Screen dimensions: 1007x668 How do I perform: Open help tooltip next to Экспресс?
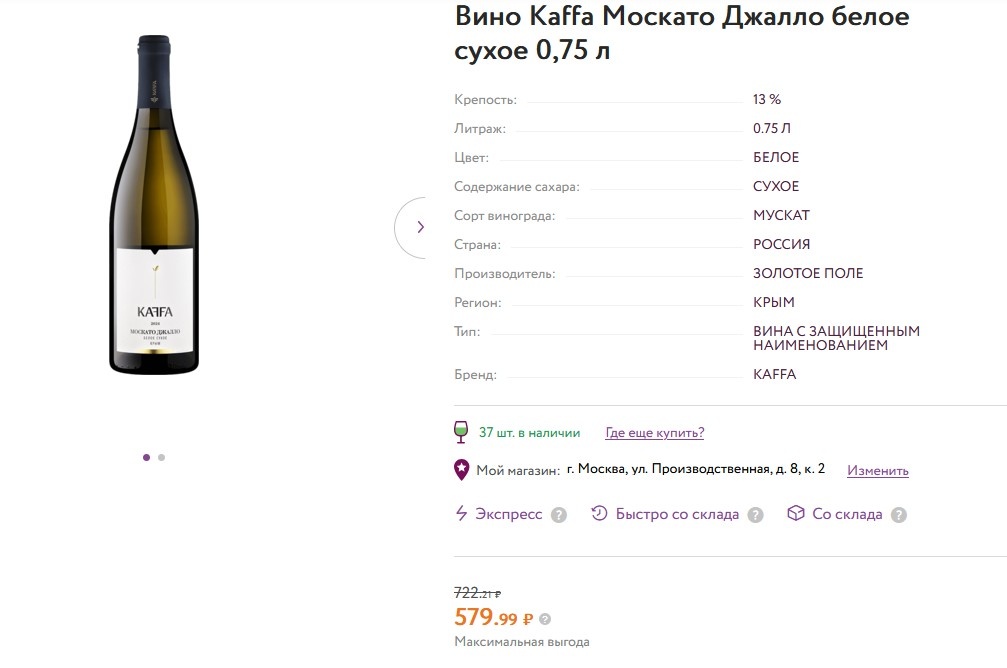559,515
